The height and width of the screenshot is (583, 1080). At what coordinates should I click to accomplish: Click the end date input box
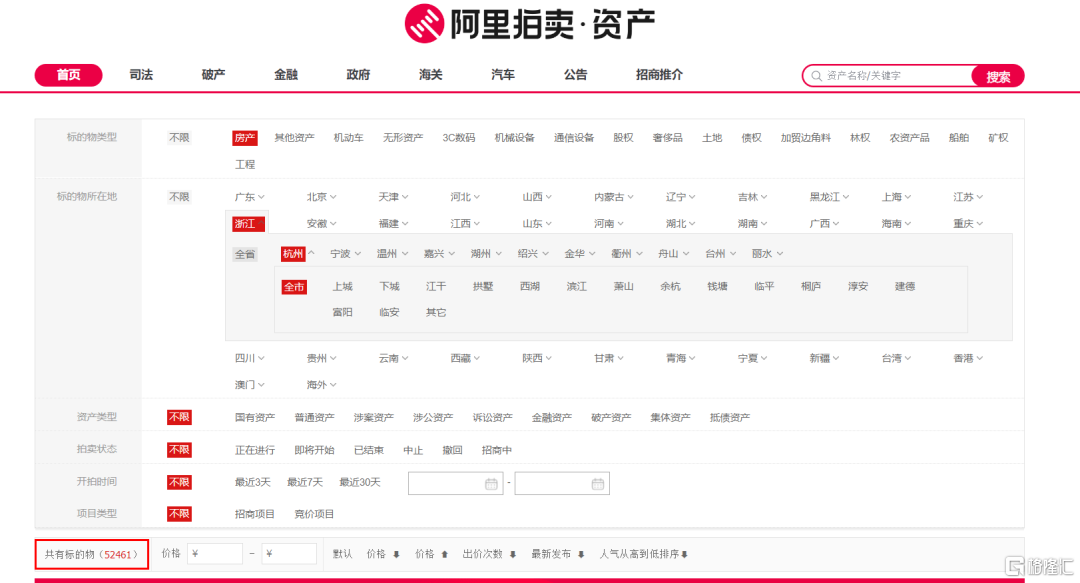pyautogui.click(x=562, y=483)
